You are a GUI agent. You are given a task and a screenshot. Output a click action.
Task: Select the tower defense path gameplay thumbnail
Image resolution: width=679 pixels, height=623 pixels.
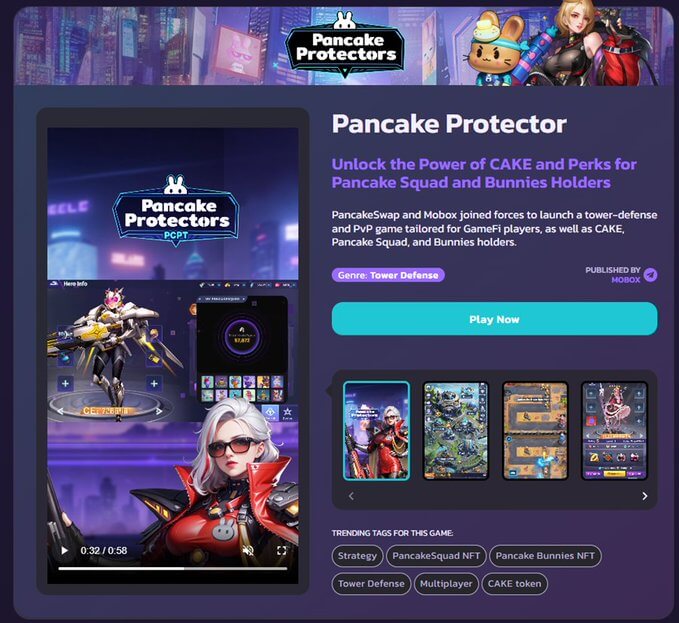click(535, 431)
